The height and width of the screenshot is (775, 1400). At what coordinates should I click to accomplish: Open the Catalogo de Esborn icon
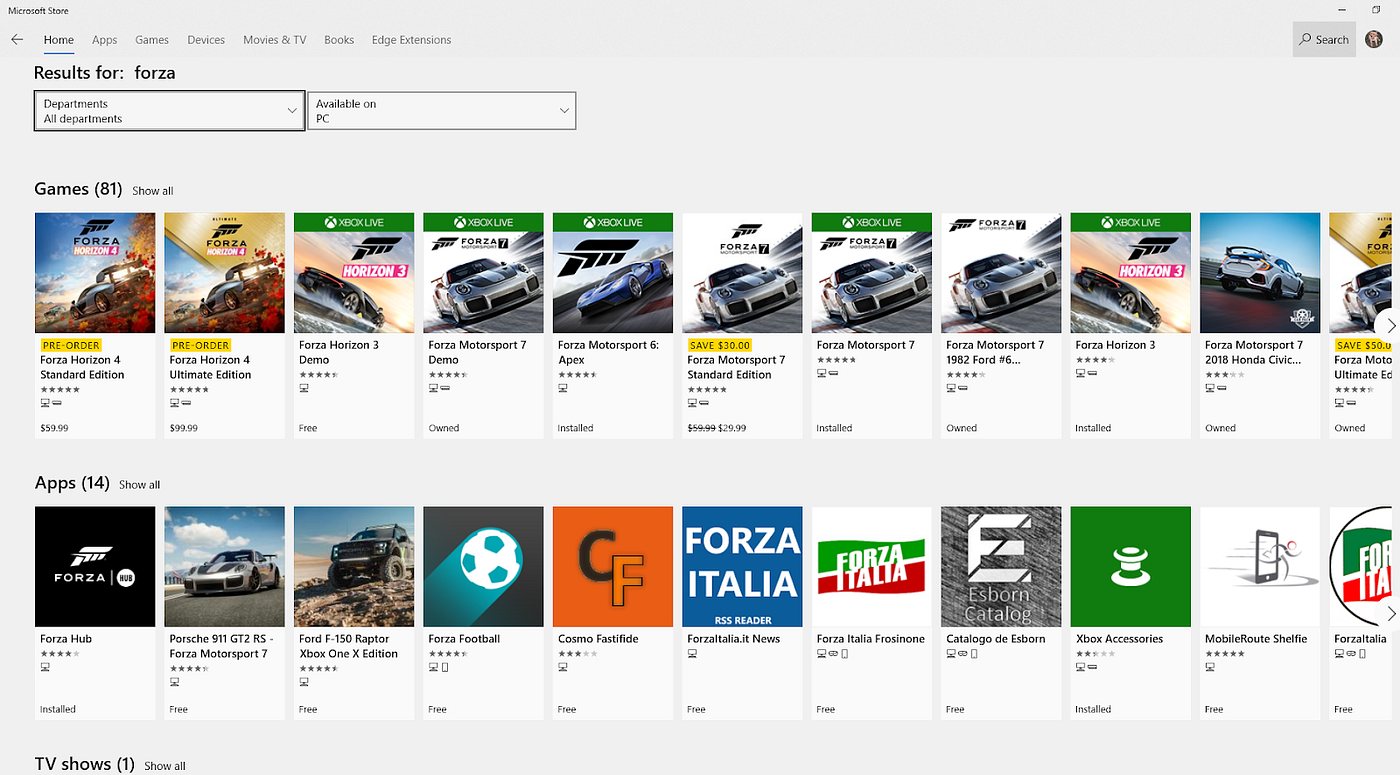point(1001,567)
